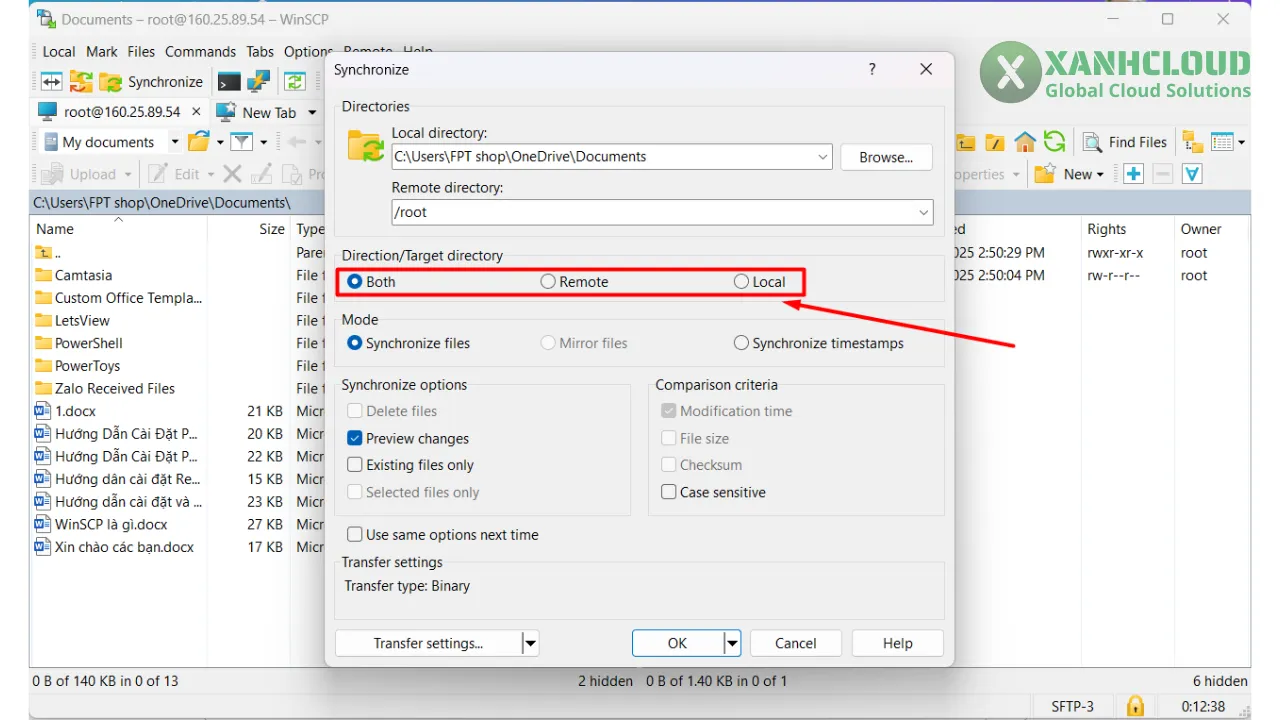Go to remote home directory icon
This screenshot has height=720, width=1280.
(x=1024, y=142)
